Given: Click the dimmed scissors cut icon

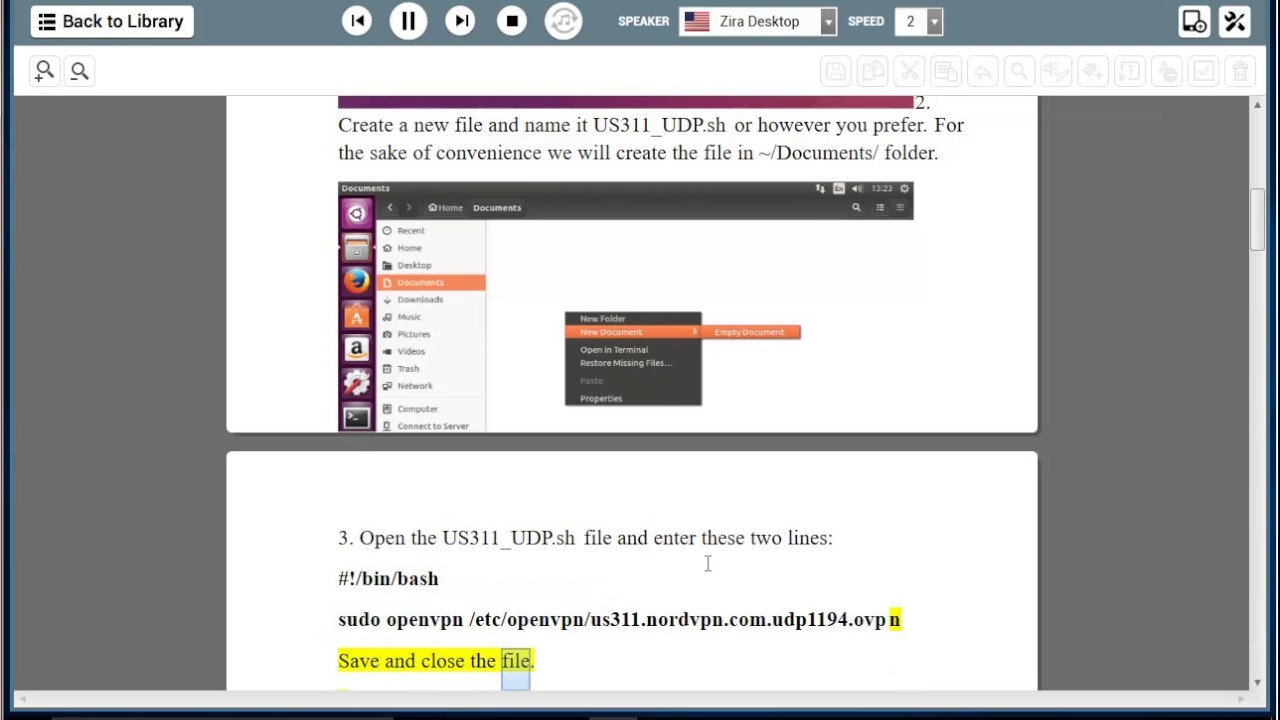Looking at the screenshot, I should [x=909, y=71].
